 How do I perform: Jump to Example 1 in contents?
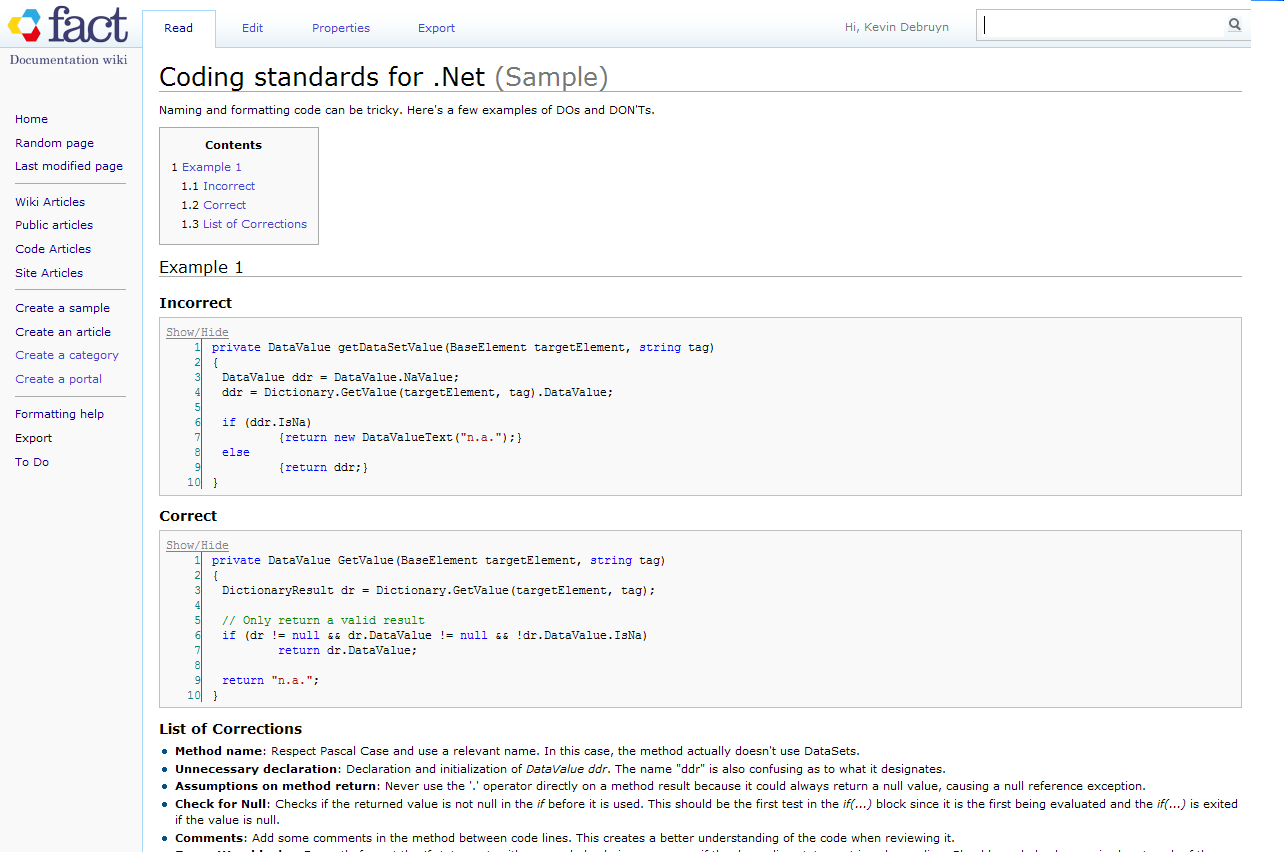point(211,167)
